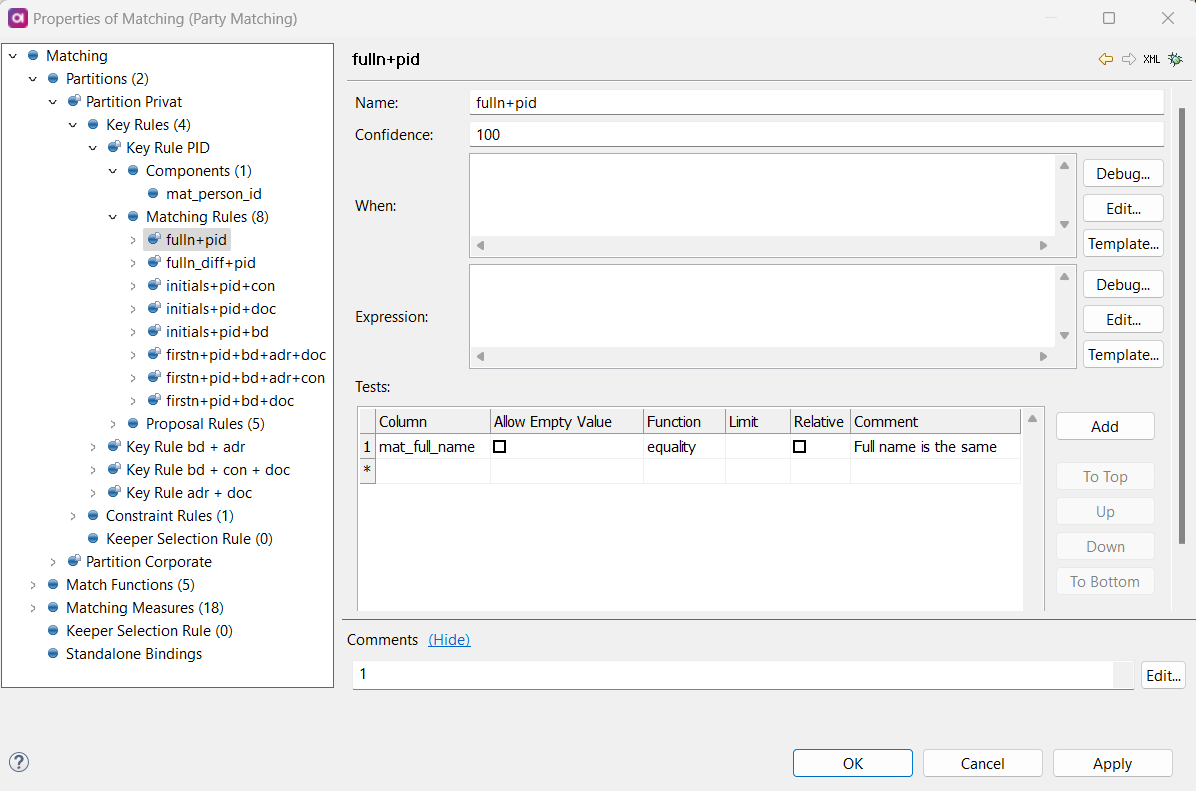Click the Cancel button
Image resolution: width=1196 pixels, height=791 pixels.
982,763
